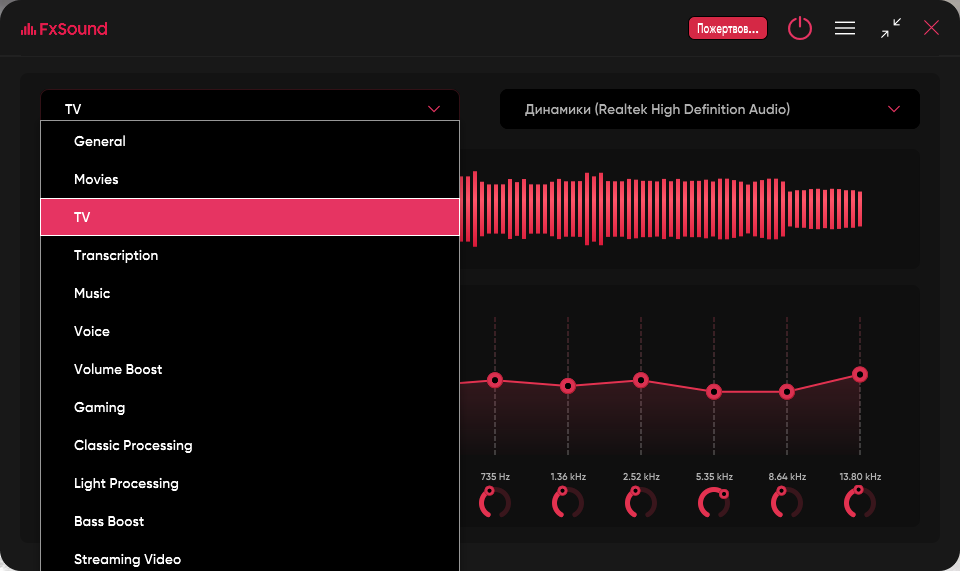Viewport: 960px width, 571px height.
Task: Switch to mini mode with arrows icon
Action: [x=891, y=28]
